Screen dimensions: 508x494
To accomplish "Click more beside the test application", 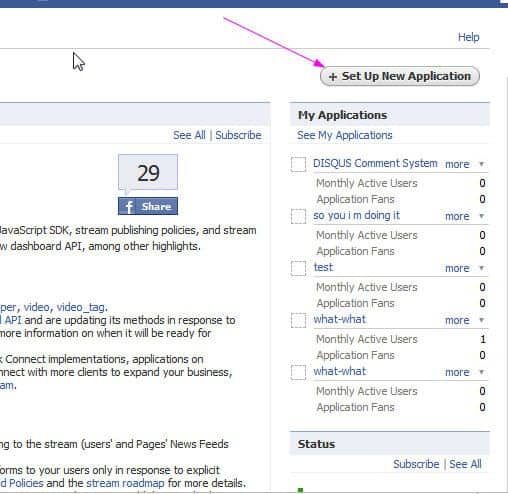I will [x=457, y=268].
